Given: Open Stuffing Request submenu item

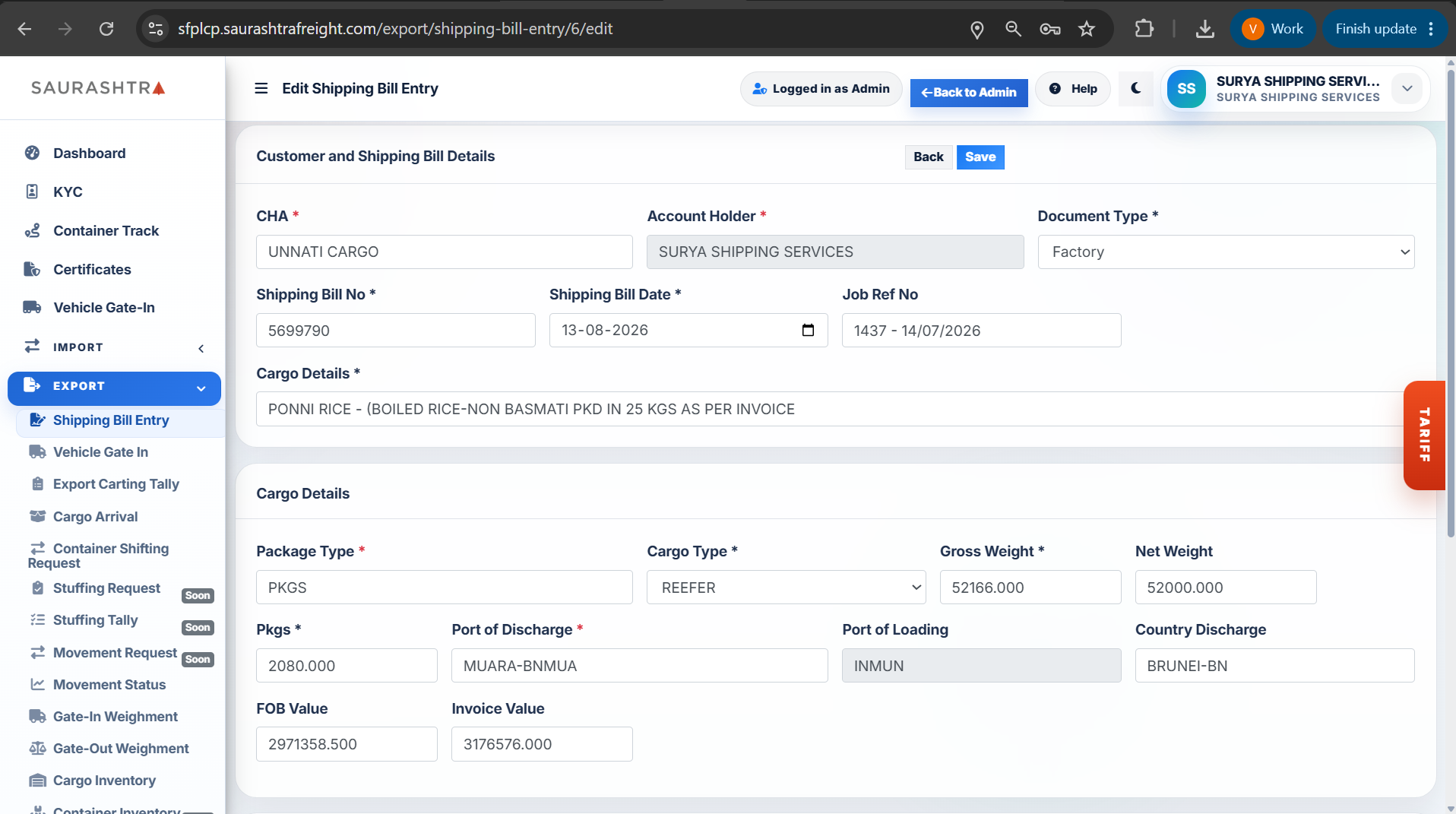Looking at the screenshot, I should (x=106, y=588).
